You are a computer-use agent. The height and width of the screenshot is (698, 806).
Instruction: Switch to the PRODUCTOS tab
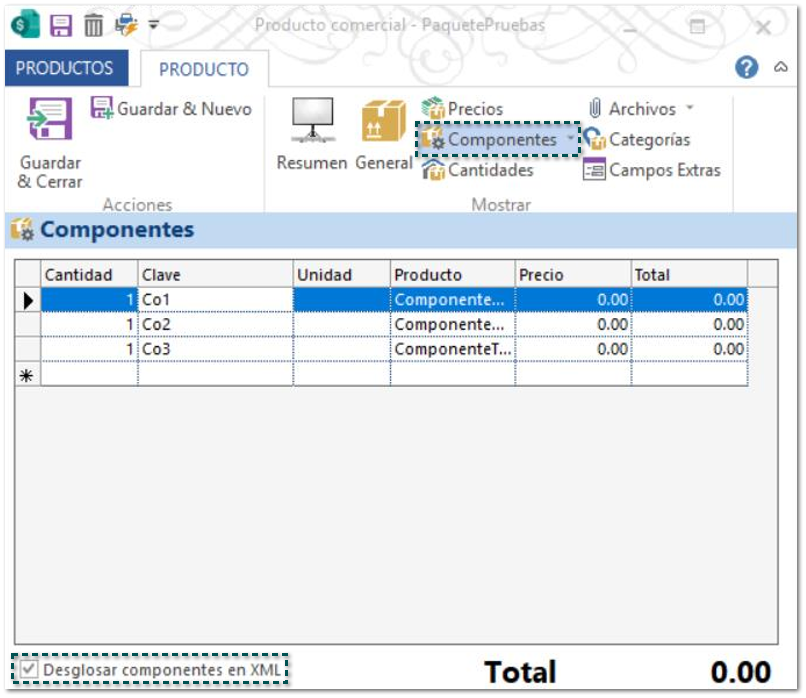pos(65,68)
